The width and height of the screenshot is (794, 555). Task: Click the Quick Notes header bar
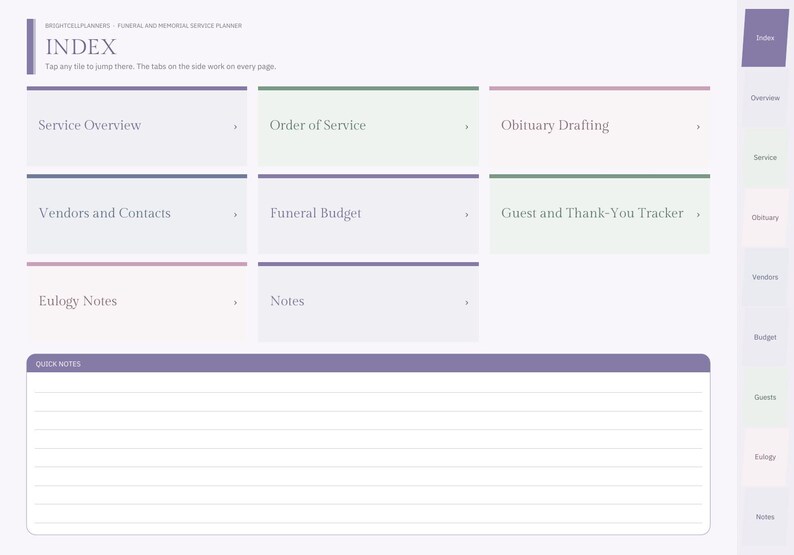click(x=368, y=364)
